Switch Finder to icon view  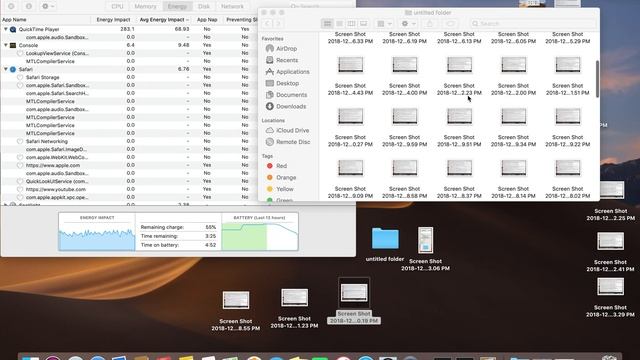(x=327, y=24)
